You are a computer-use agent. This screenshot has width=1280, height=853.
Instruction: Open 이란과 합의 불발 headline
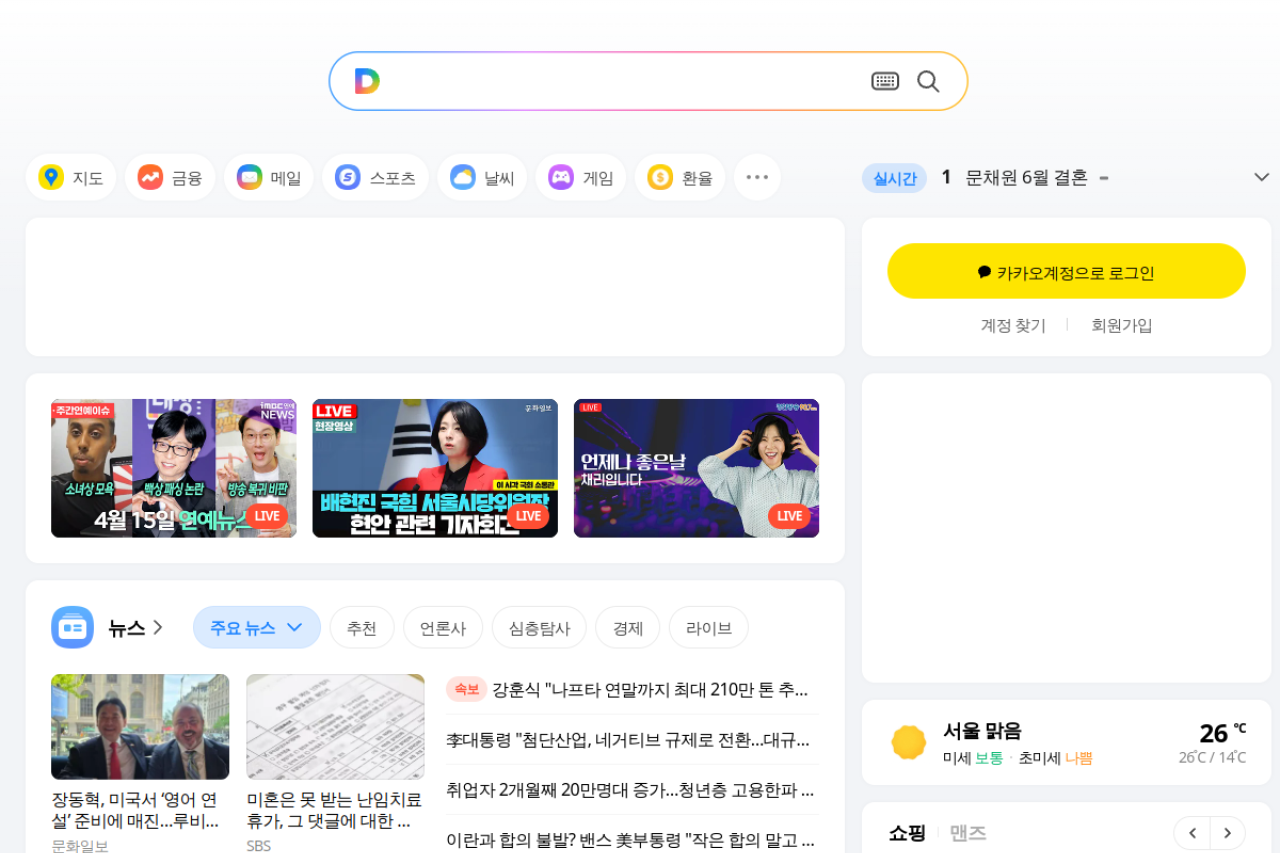click(x=630, y=840)
